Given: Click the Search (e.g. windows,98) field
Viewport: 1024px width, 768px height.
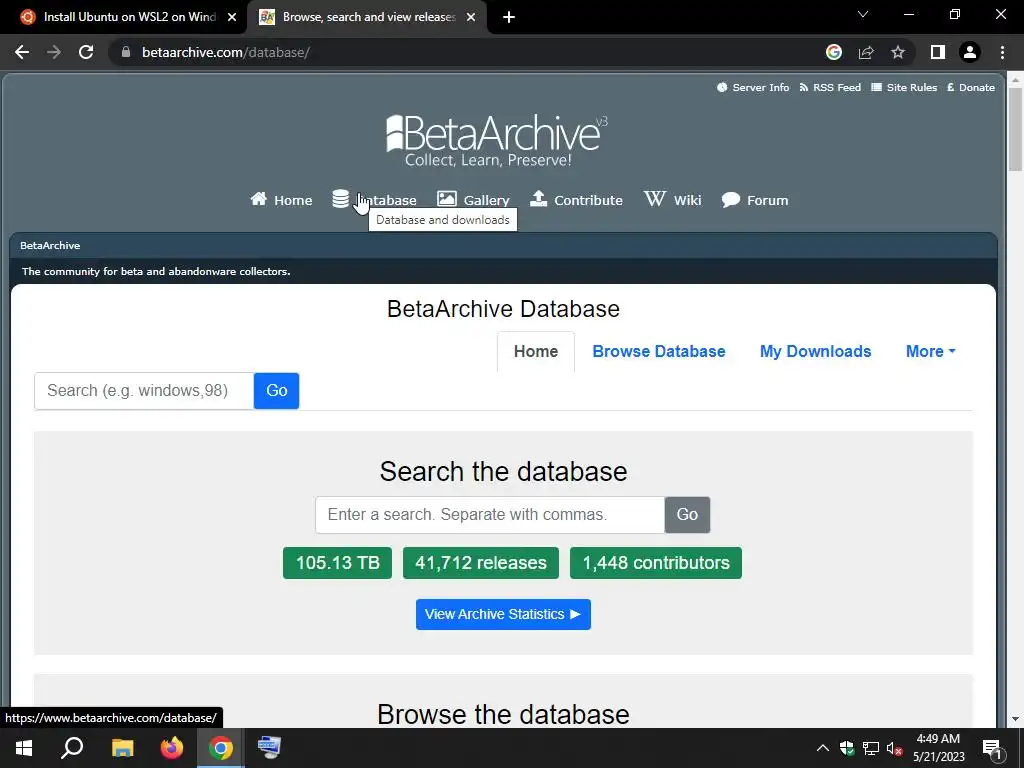Looking at the screenshot, I should [144, 391].
